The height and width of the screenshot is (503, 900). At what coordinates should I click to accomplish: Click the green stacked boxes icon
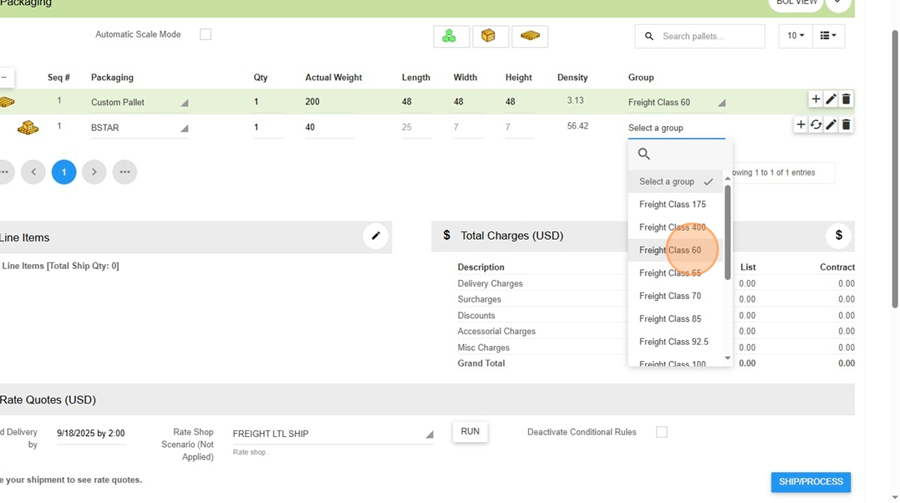click(450, 36)
